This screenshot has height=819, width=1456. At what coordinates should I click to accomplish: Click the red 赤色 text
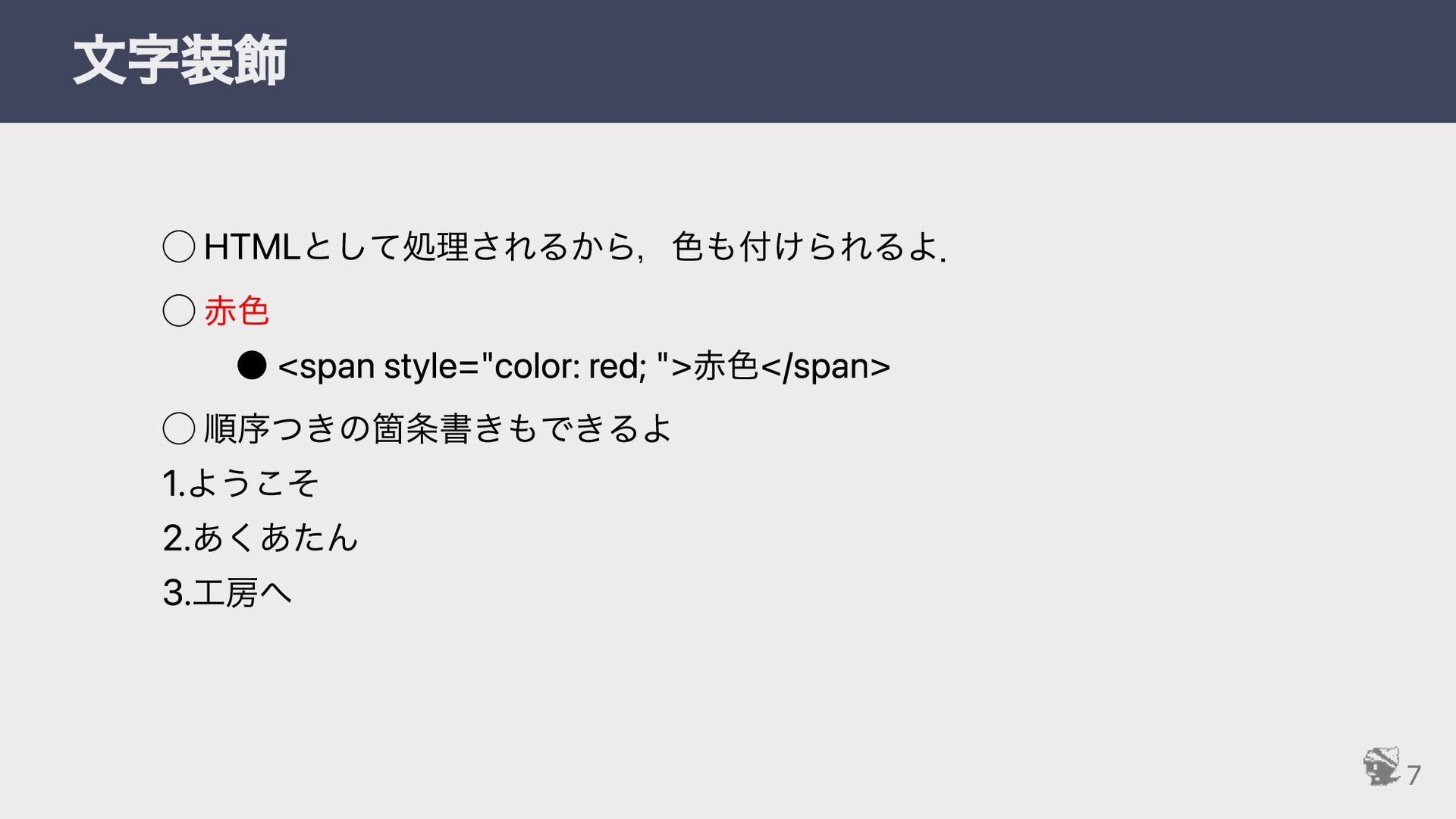point(237,311)
